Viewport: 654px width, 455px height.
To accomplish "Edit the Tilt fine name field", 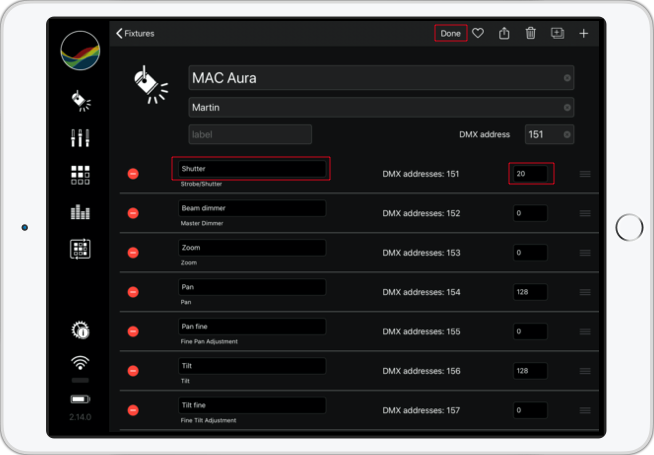I will tap(252, 405).
